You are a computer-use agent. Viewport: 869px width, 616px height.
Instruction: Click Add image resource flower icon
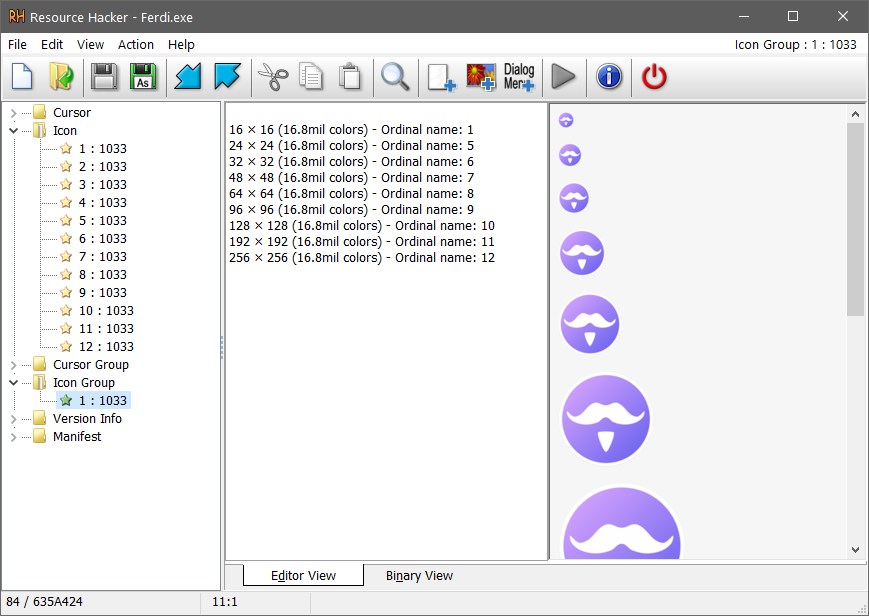pos(480,77)
